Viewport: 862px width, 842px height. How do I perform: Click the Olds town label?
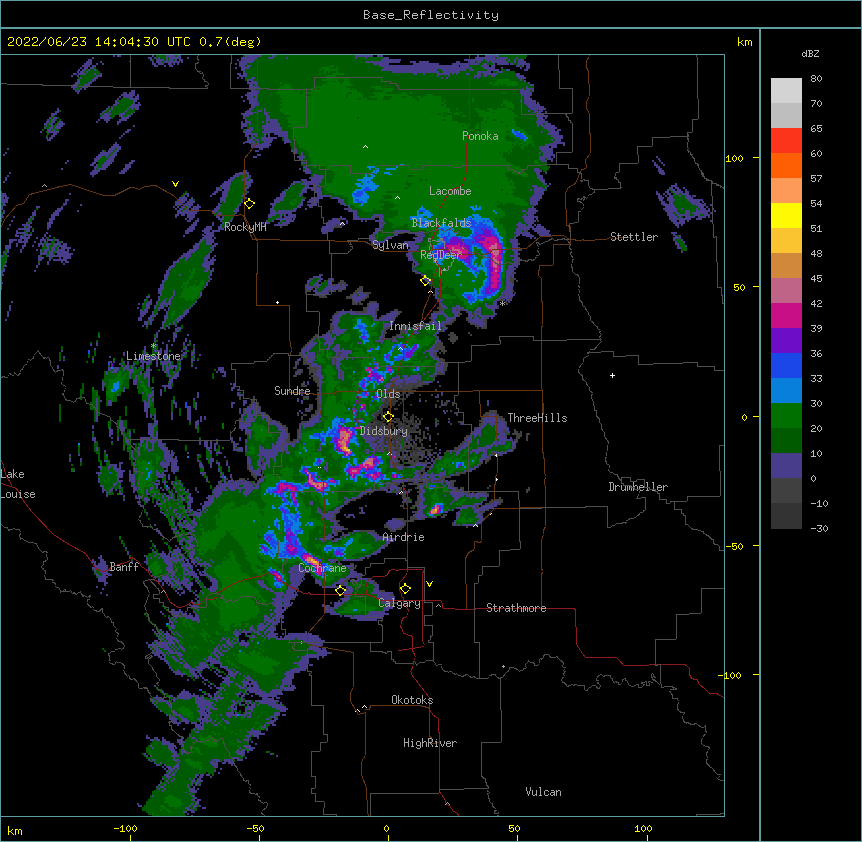point(388,394)
